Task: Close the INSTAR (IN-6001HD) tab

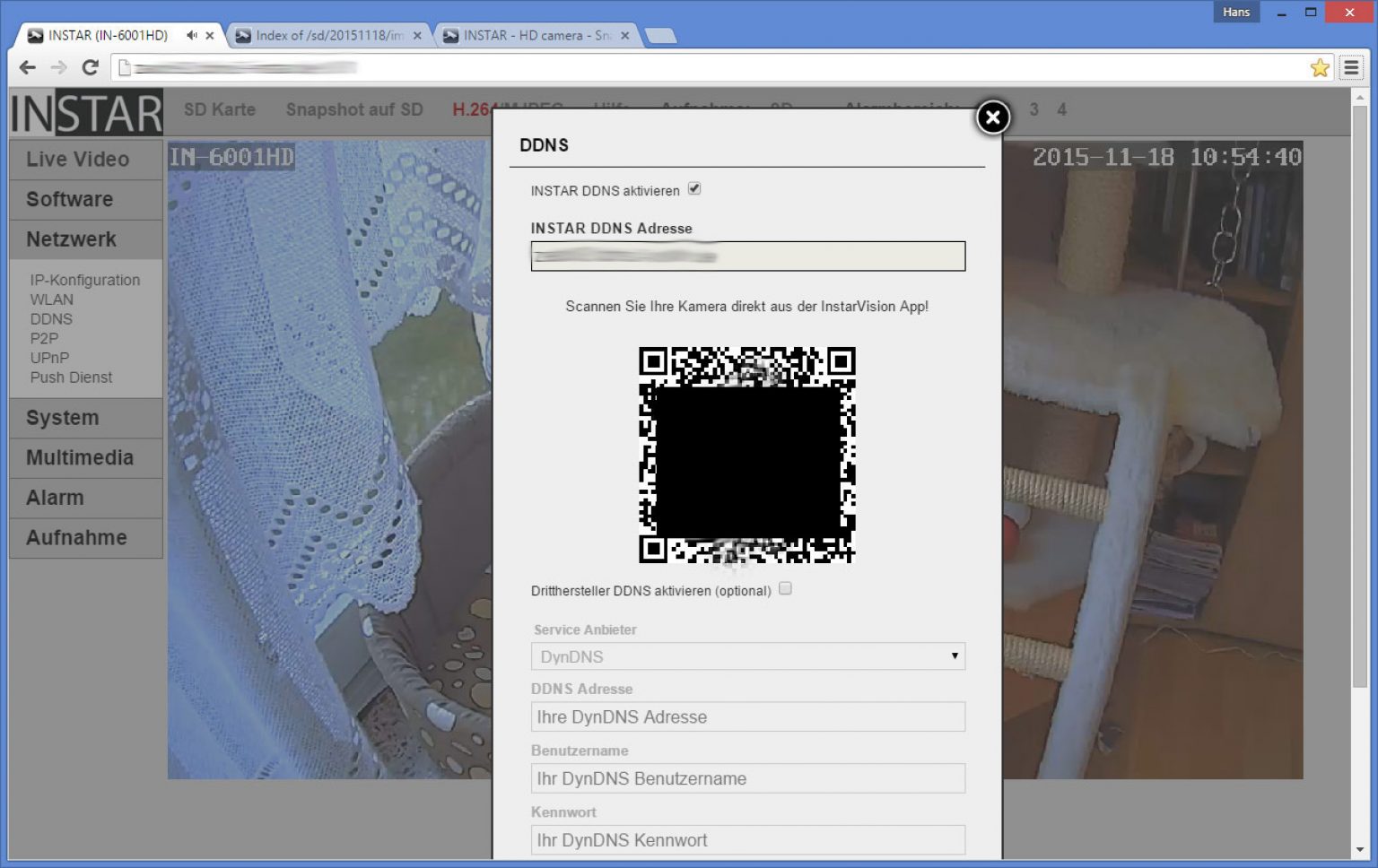Action: click(x=209, y=36)
